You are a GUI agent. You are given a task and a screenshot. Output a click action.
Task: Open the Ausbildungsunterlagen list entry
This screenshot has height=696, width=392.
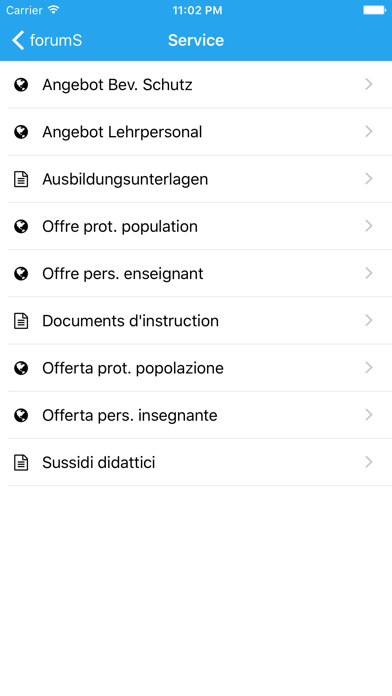pos(200,179)
